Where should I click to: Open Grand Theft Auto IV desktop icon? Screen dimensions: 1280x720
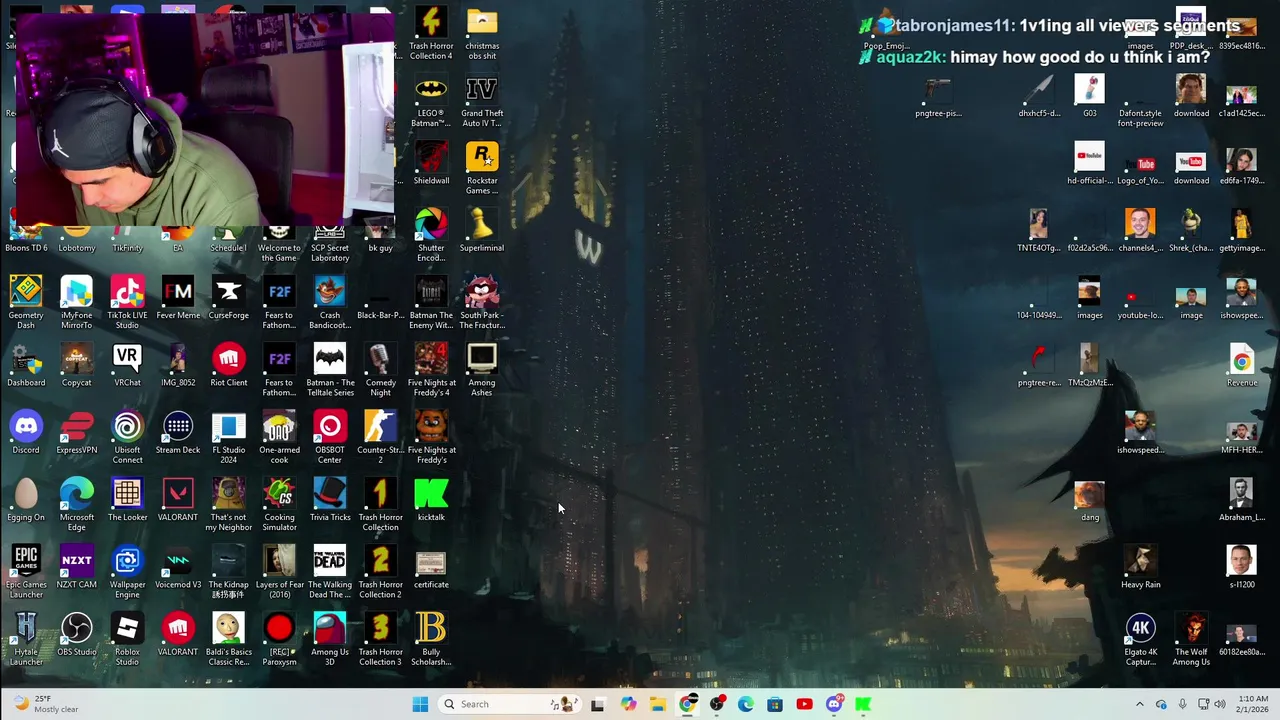point(482,100)
